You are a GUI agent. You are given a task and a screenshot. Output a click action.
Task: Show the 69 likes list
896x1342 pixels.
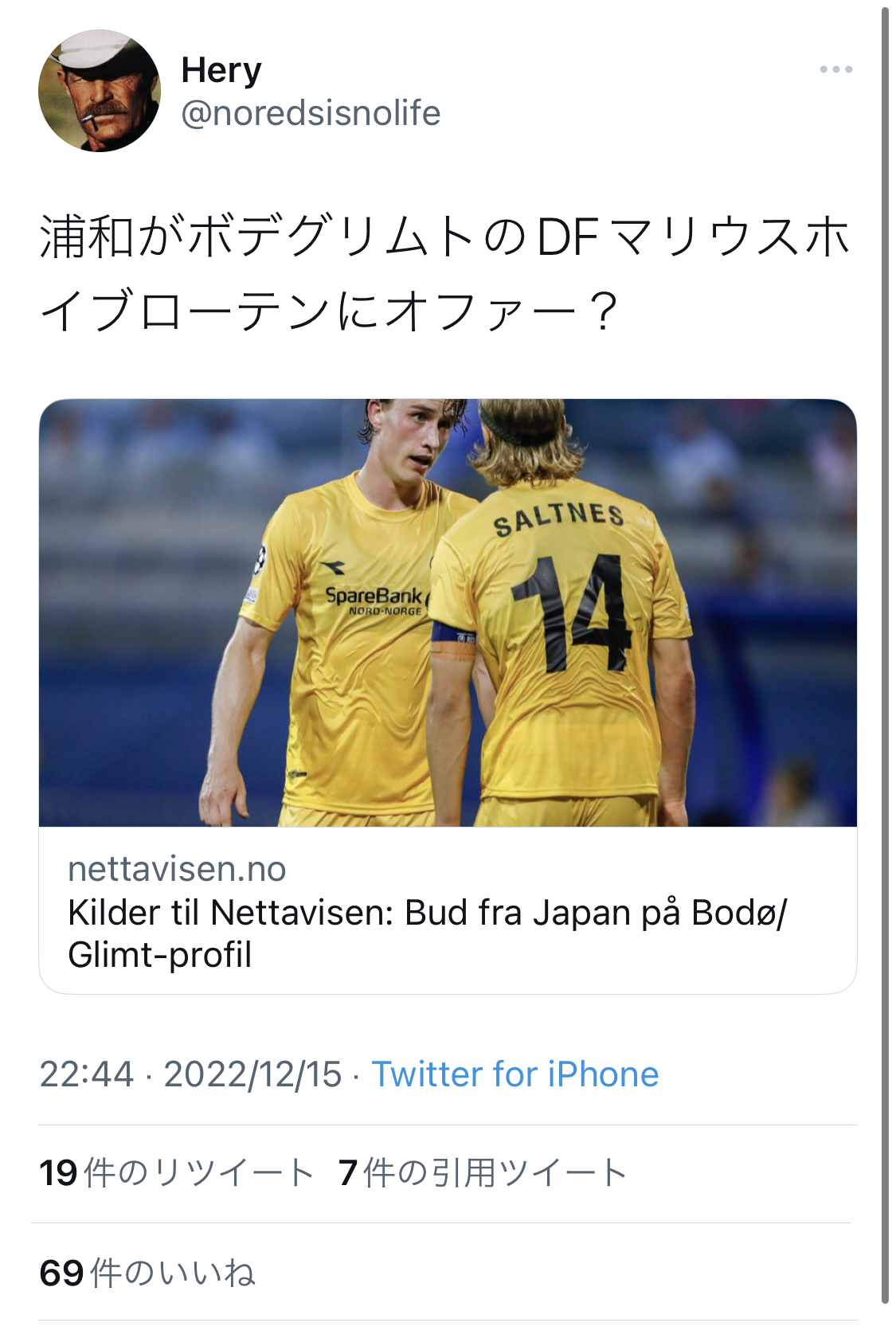tap(147, 1273)
